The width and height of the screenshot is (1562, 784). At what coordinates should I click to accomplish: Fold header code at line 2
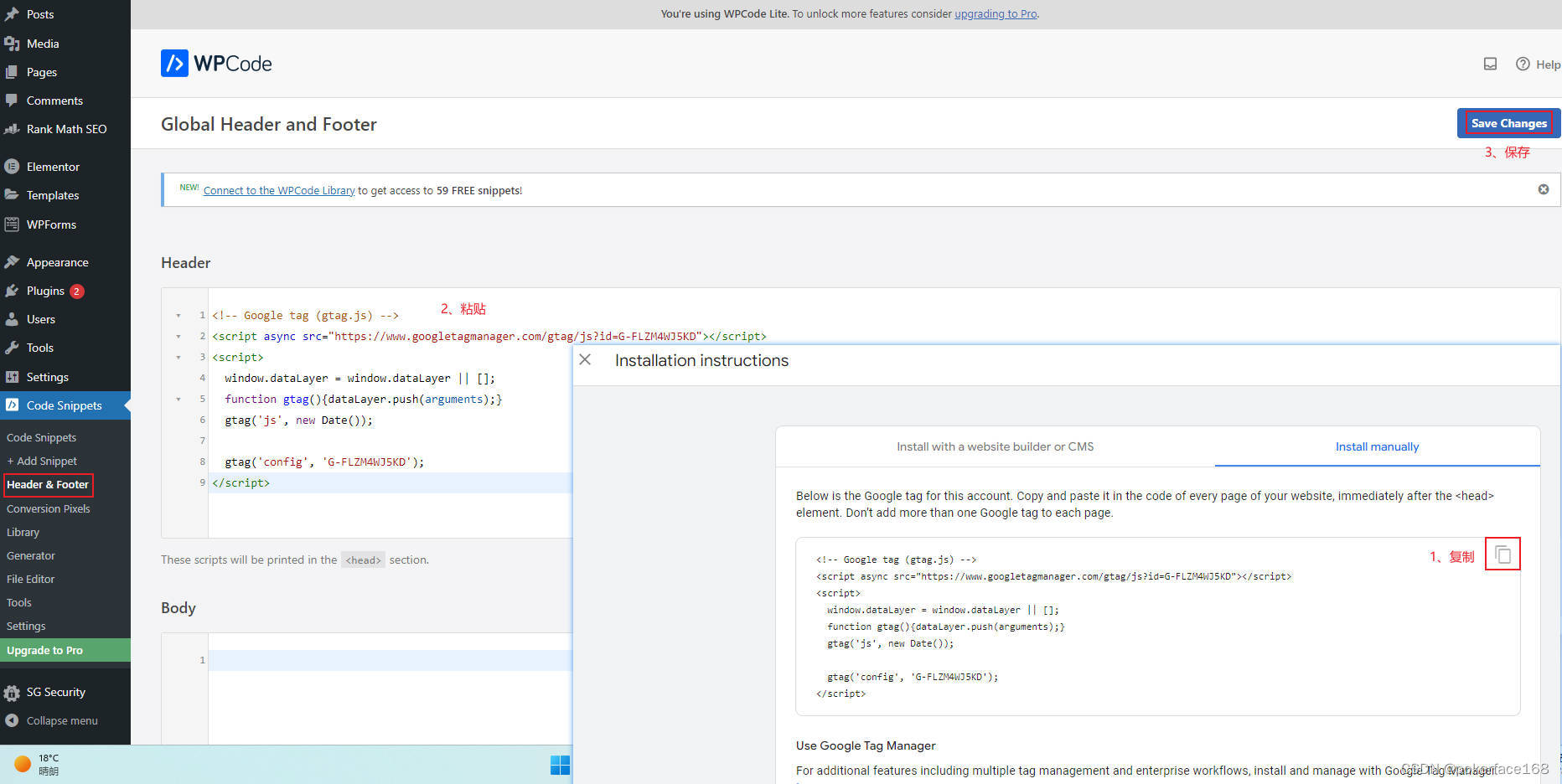point(178,337)
